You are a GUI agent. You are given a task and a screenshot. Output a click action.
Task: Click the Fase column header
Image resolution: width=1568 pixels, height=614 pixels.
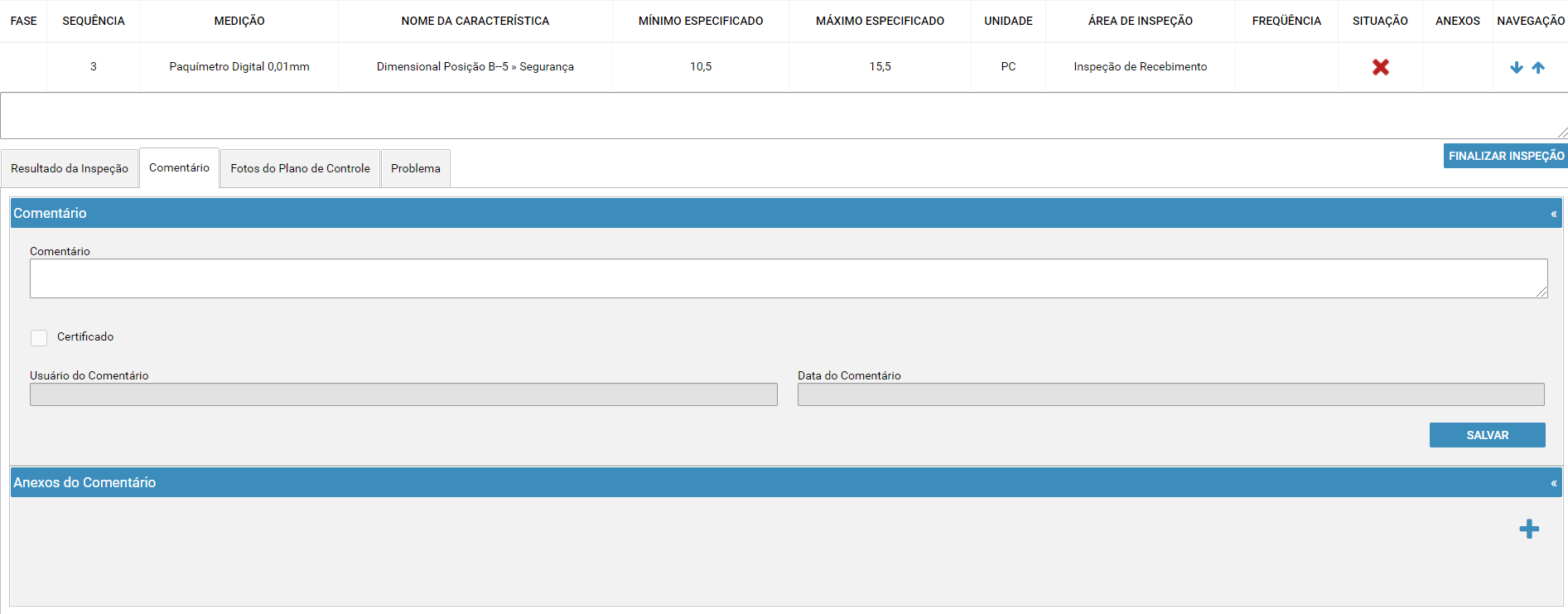[x=23, y=21]
